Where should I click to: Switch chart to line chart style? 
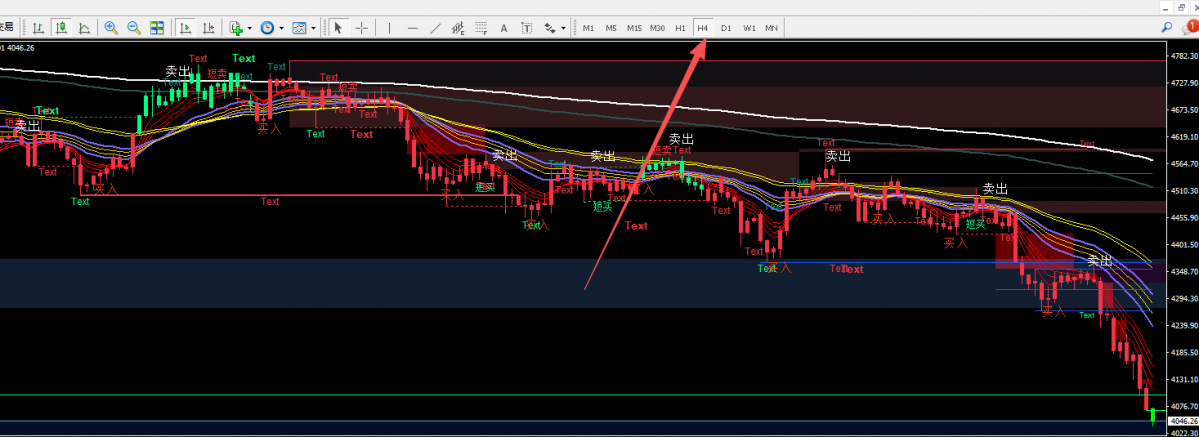coord(84,28)
